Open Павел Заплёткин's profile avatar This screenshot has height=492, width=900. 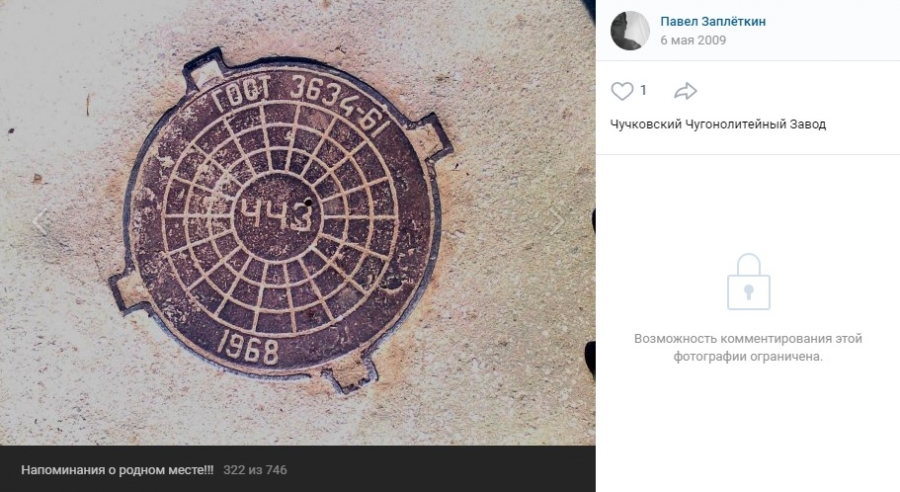pyautogui.click(x=630, y=30)
